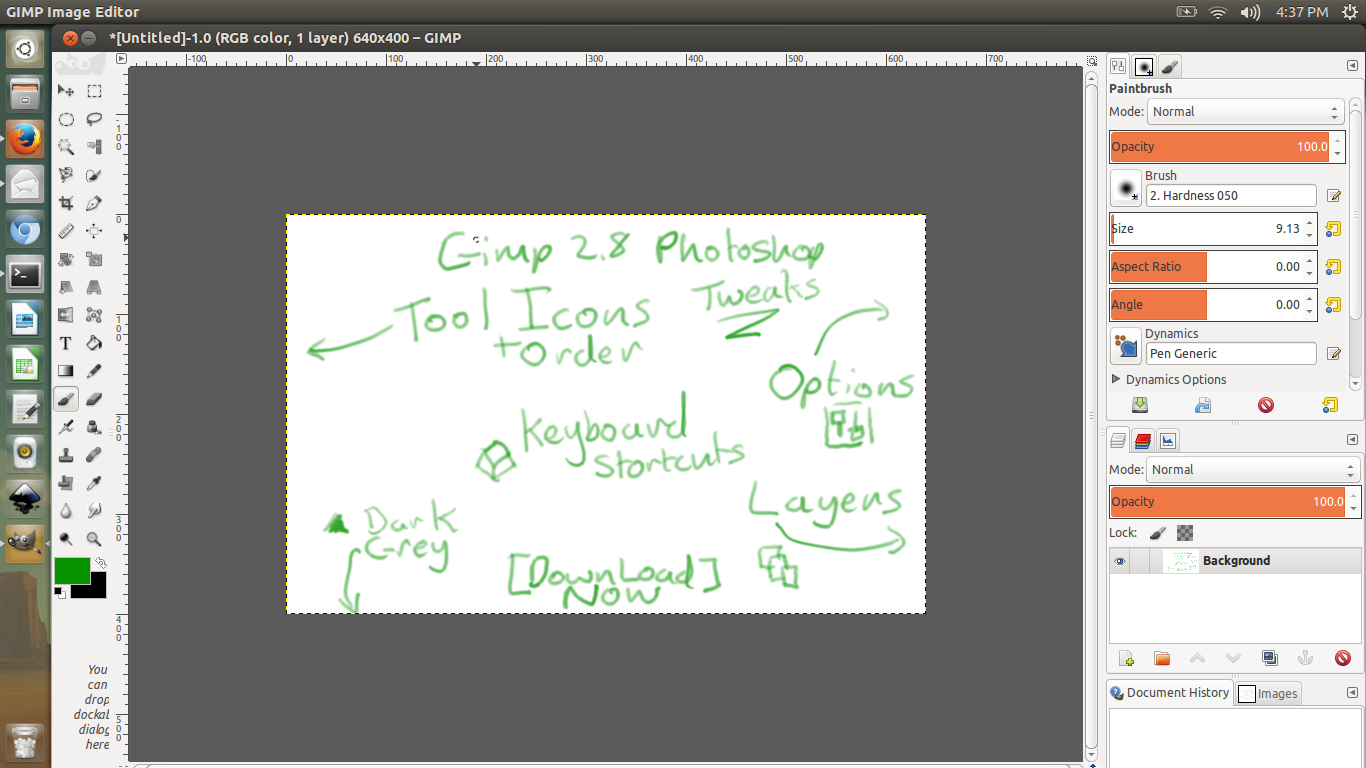Select the Move tool in the toolbox

tap(66, 91)
